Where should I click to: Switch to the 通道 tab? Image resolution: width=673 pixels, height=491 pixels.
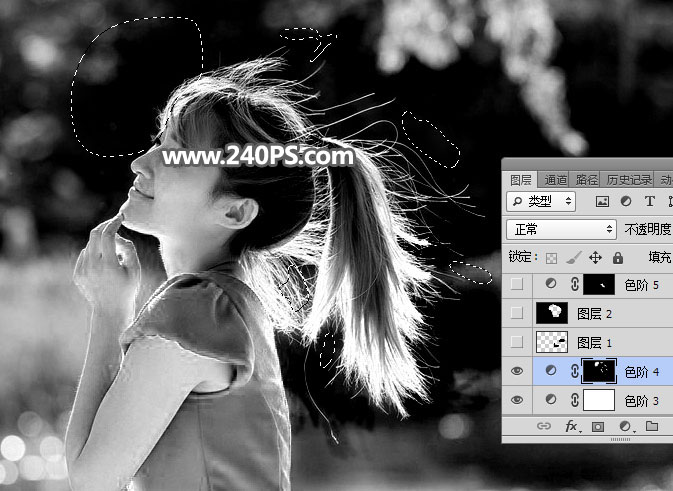point(555,180)
